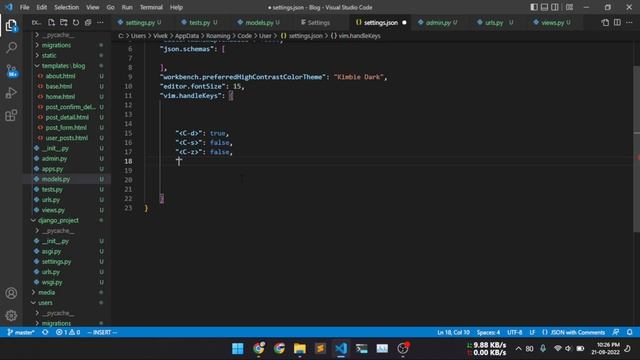Collapse the templates\blog folder
Viewport: 640px width, 360px height.
[63, 65]
